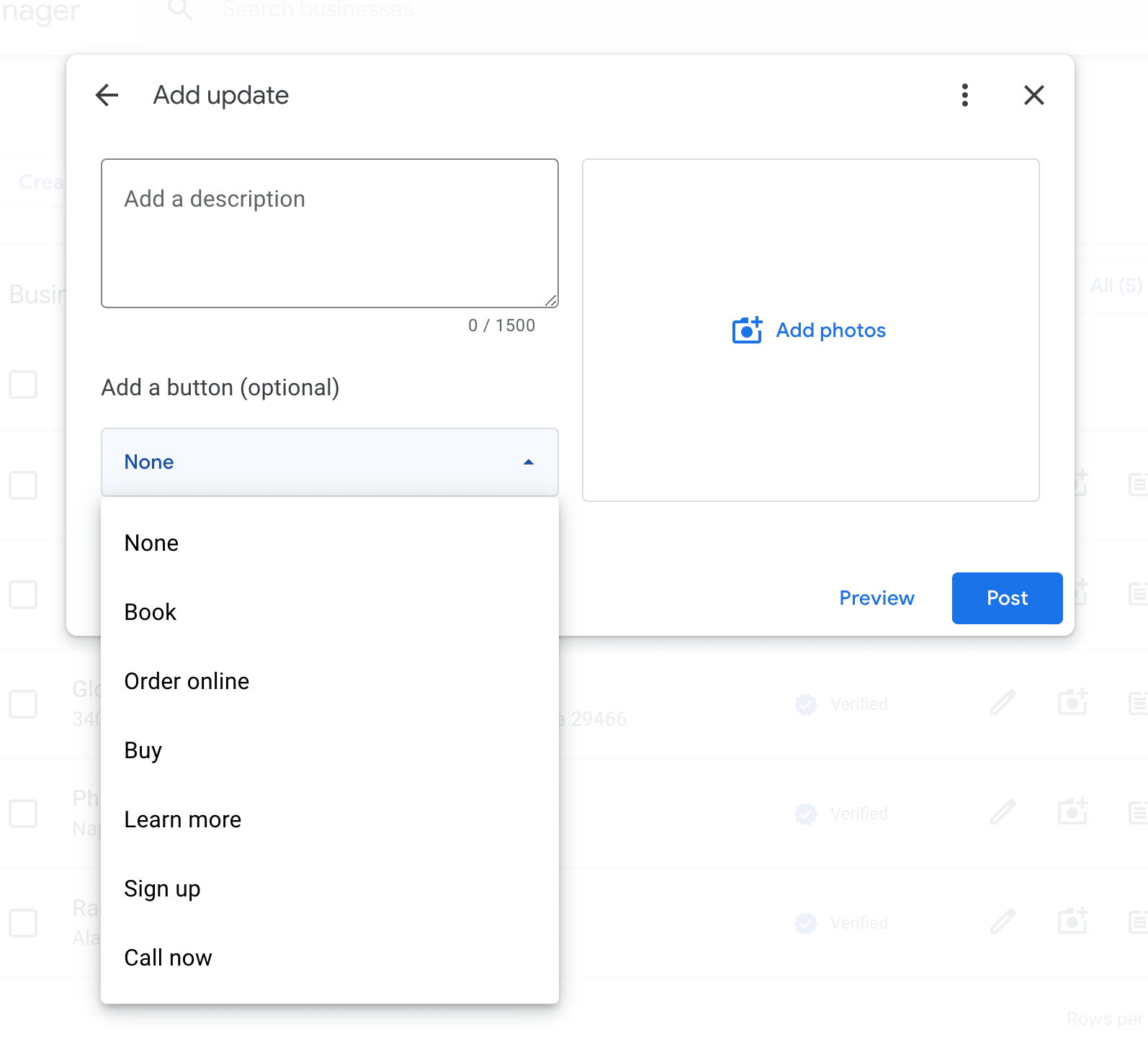Click the search magnifier icon at top
The width and height of the screenshot is (1148, 1057).
(180, 10)
